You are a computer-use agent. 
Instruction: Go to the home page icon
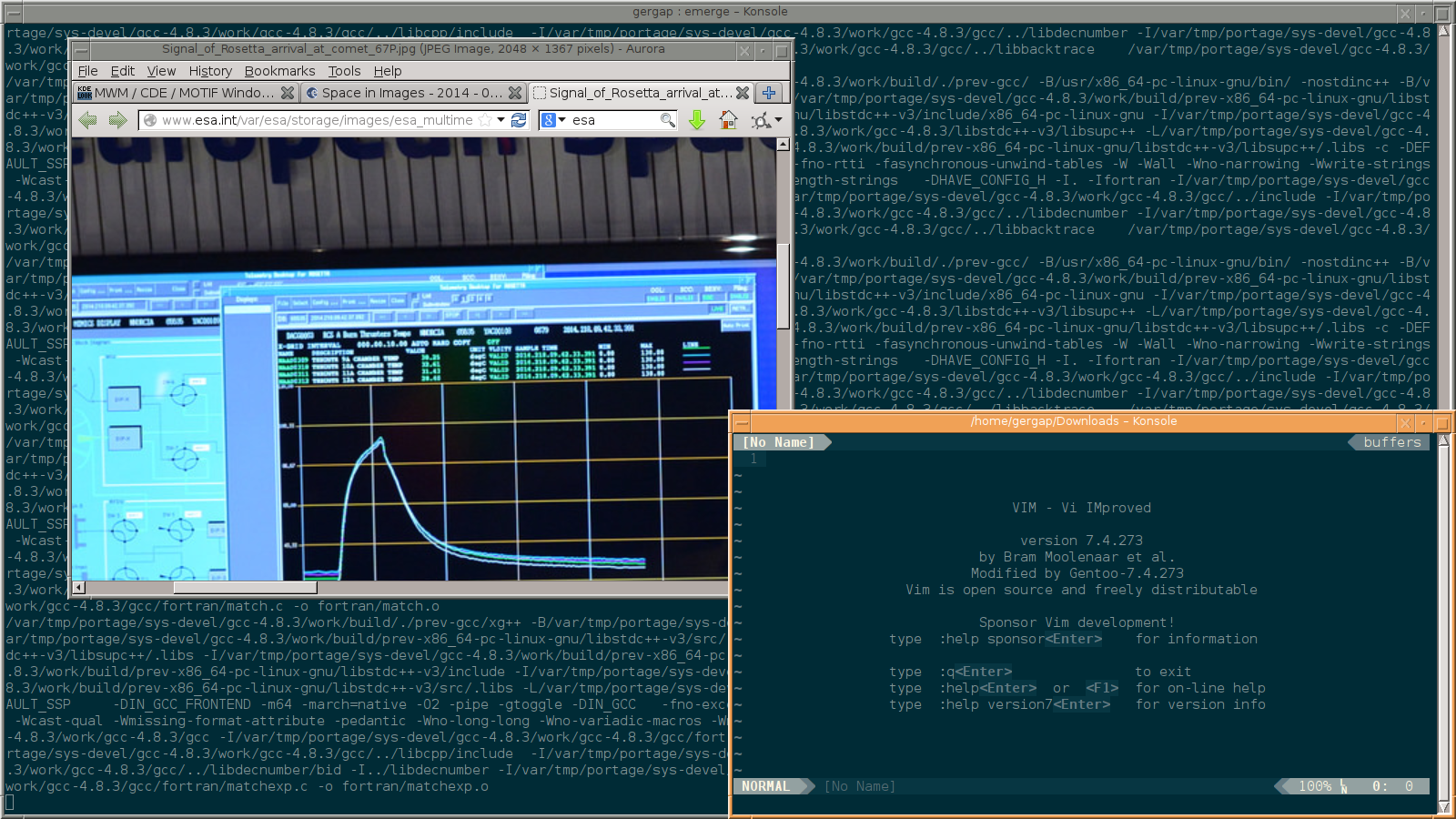coord(728,120)
